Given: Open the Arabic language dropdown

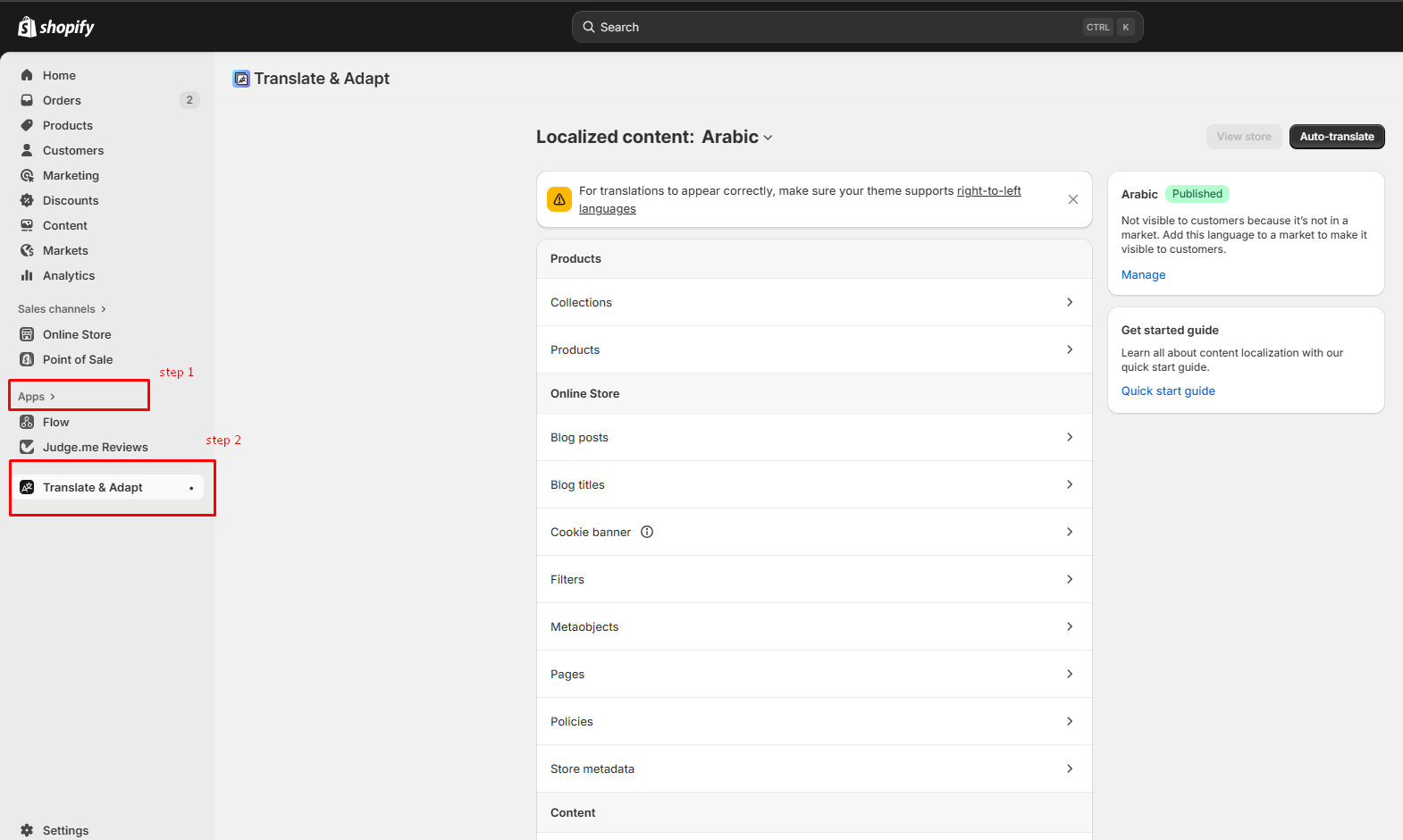Looking at the screenshot, I should point(737,137).
